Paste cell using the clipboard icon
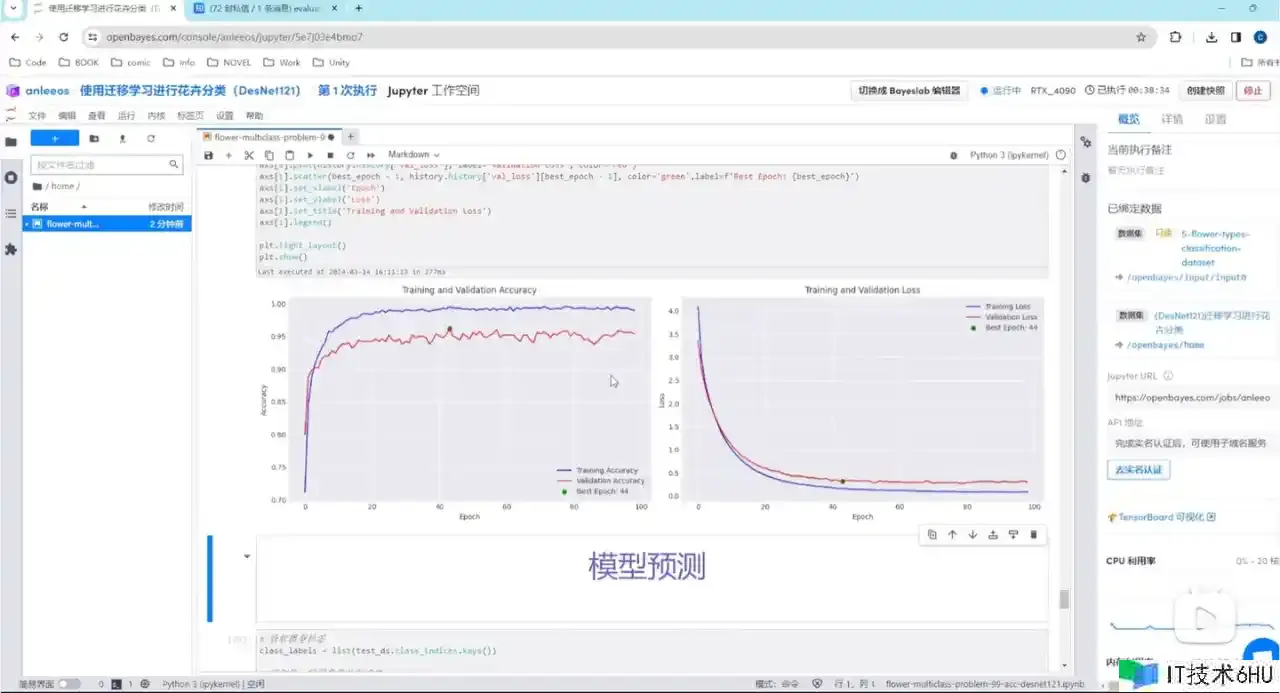The image size is (1280, 693). 290,155
